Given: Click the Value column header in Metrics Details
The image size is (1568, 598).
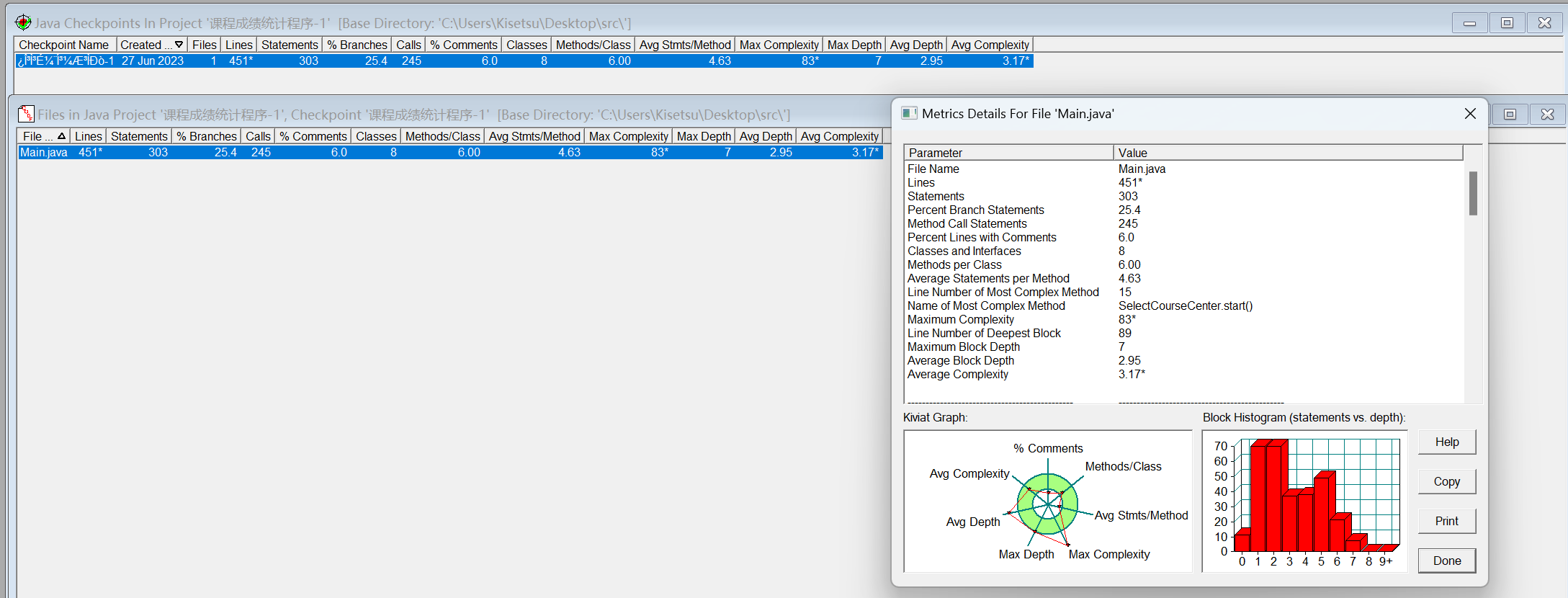Looking at the screenshot, I should point(1289,153).
